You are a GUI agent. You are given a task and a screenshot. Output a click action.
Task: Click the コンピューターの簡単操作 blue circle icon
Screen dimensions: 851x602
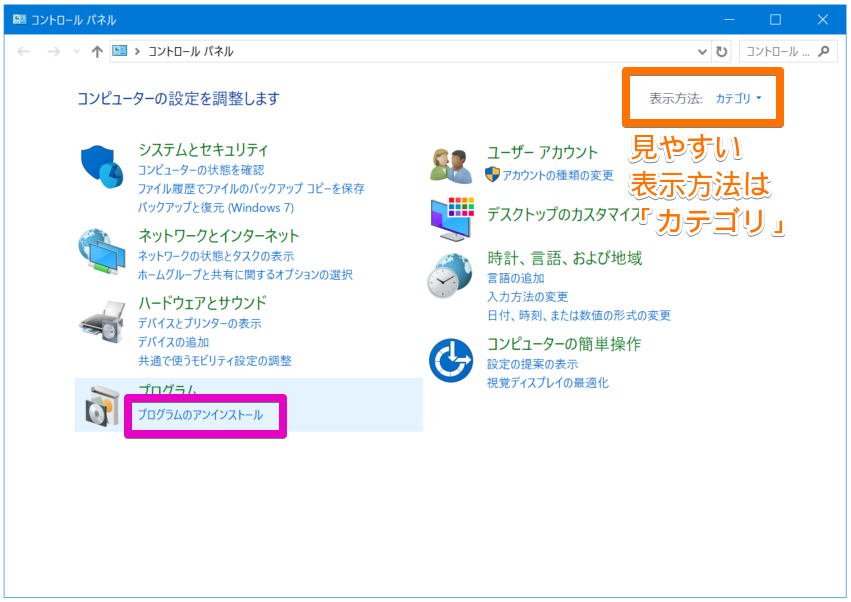[450, 360]
